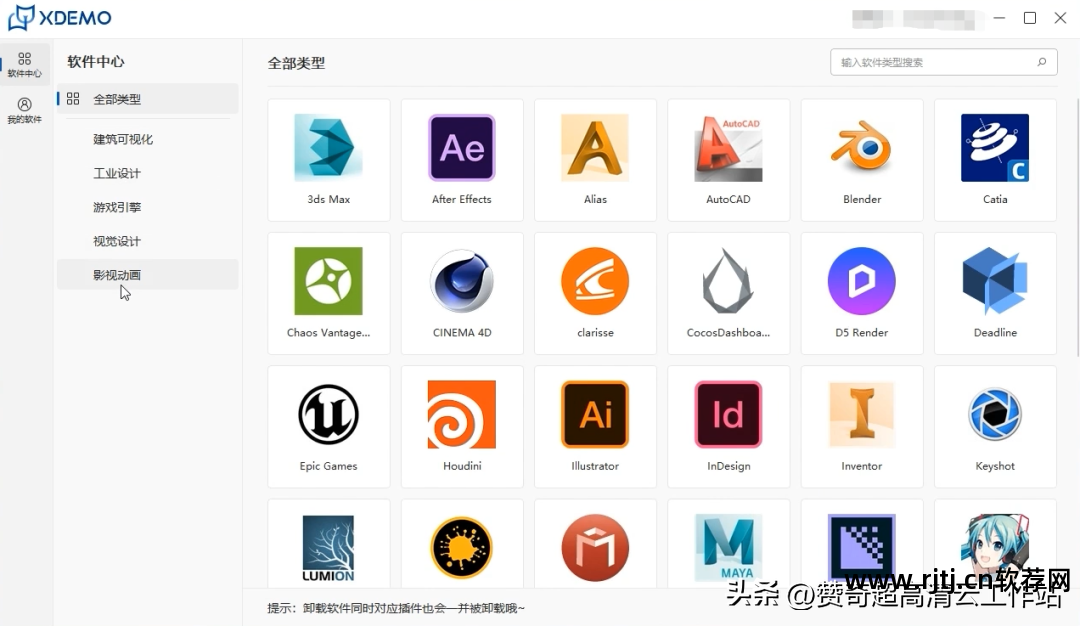Click the Maya software icon

pos(728,548)
